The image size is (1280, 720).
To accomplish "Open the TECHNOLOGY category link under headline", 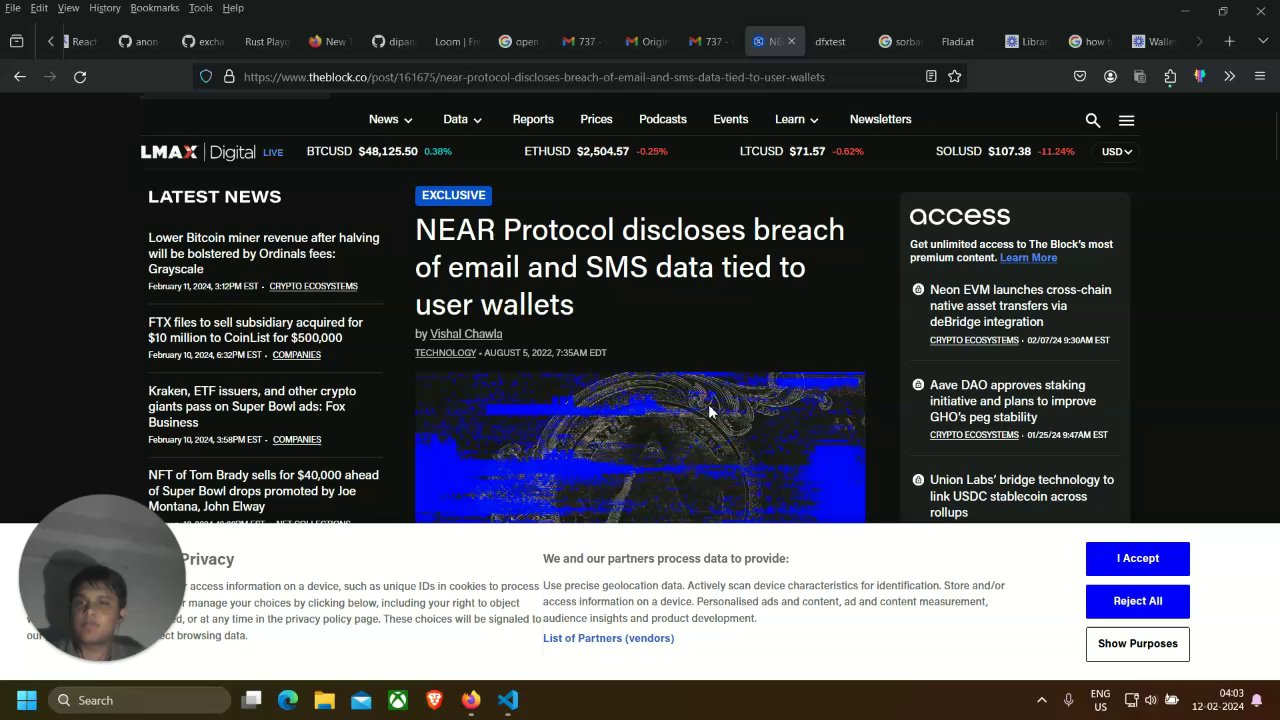I will click(x=445, y=353).
